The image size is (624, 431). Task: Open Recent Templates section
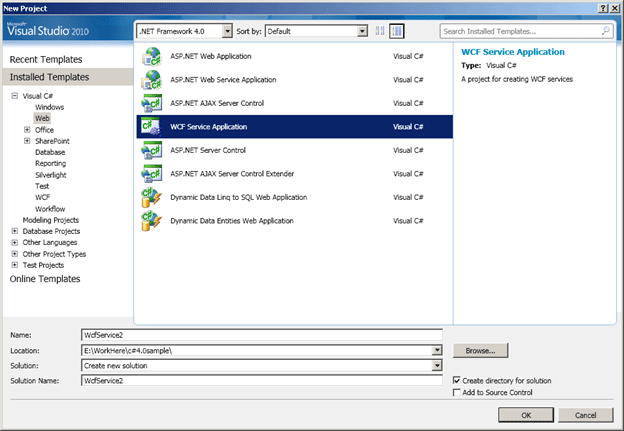click(46, 59)
